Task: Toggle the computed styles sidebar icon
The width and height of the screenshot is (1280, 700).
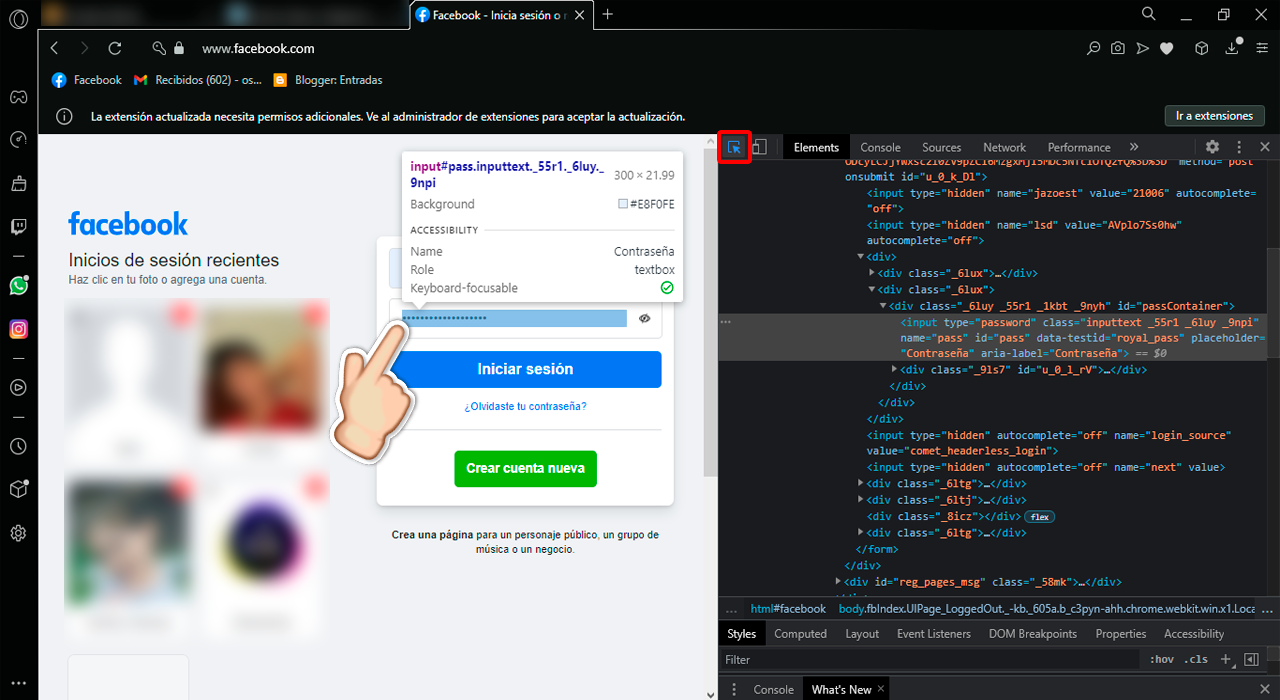Action: click(x=1251, y=659)
